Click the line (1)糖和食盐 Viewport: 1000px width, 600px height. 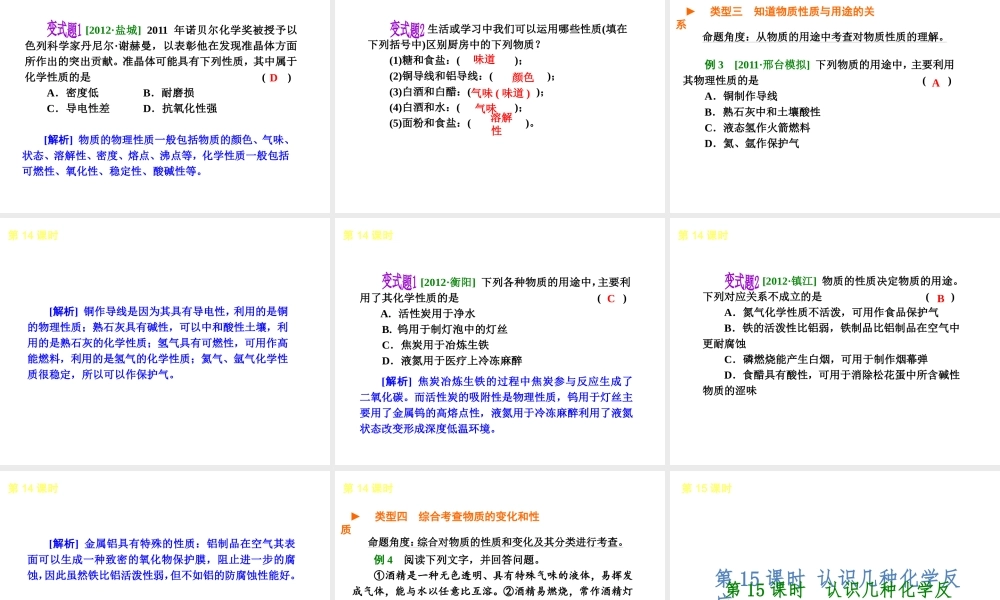[x=455, y=61]
